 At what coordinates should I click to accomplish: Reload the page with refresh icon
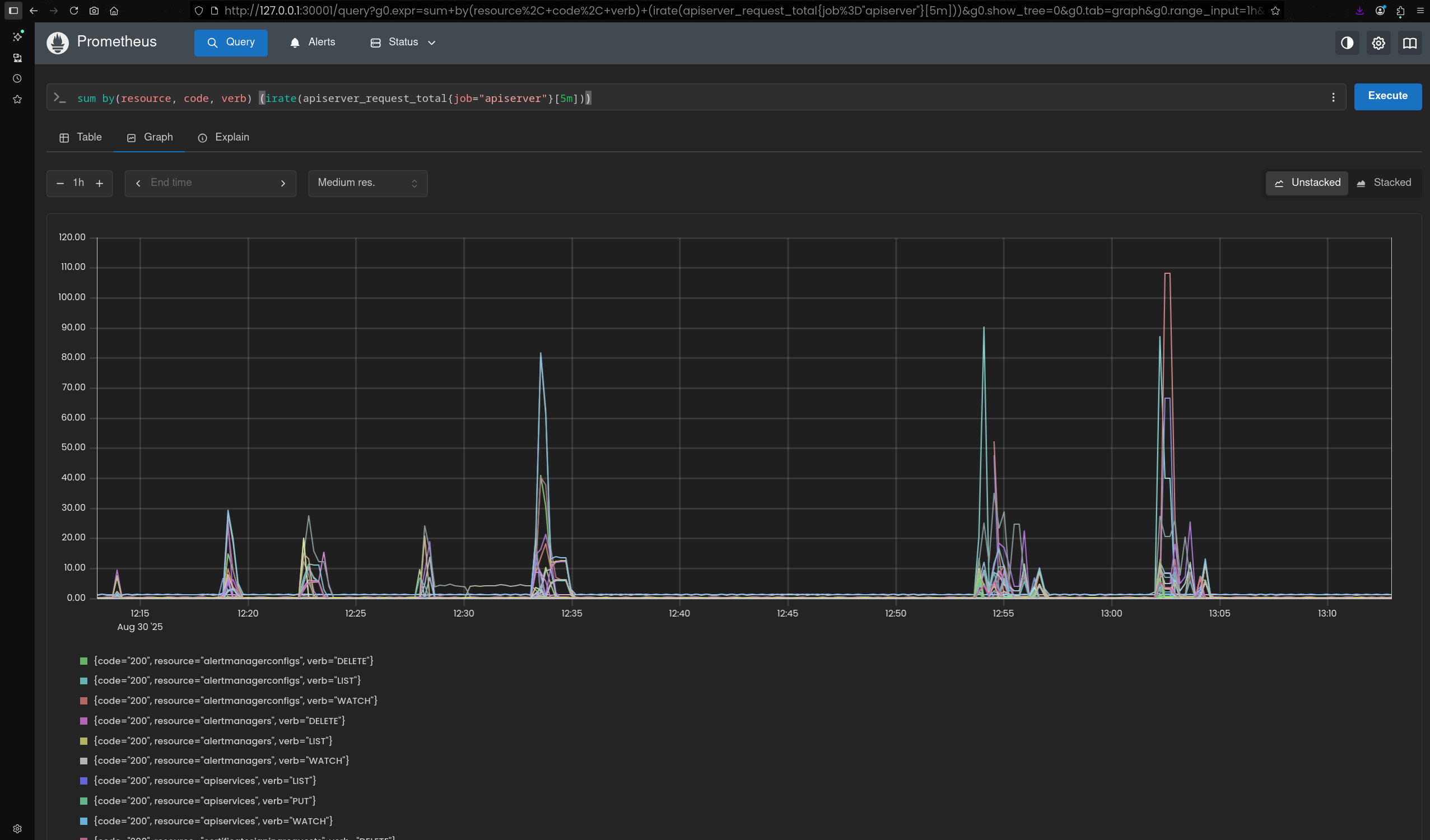[x=74, y=11]
